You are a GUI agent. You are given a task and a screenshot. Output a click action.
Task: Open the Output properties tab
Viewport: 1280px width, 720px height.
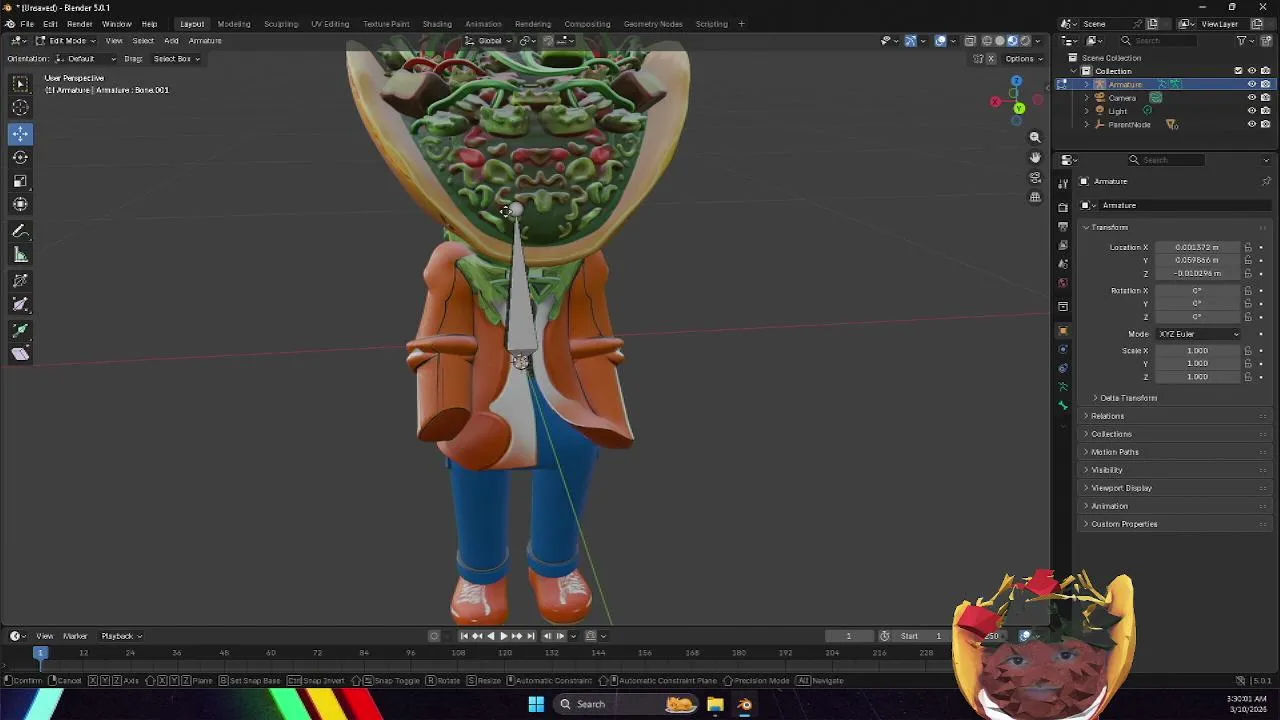[x=1063, y=227]
